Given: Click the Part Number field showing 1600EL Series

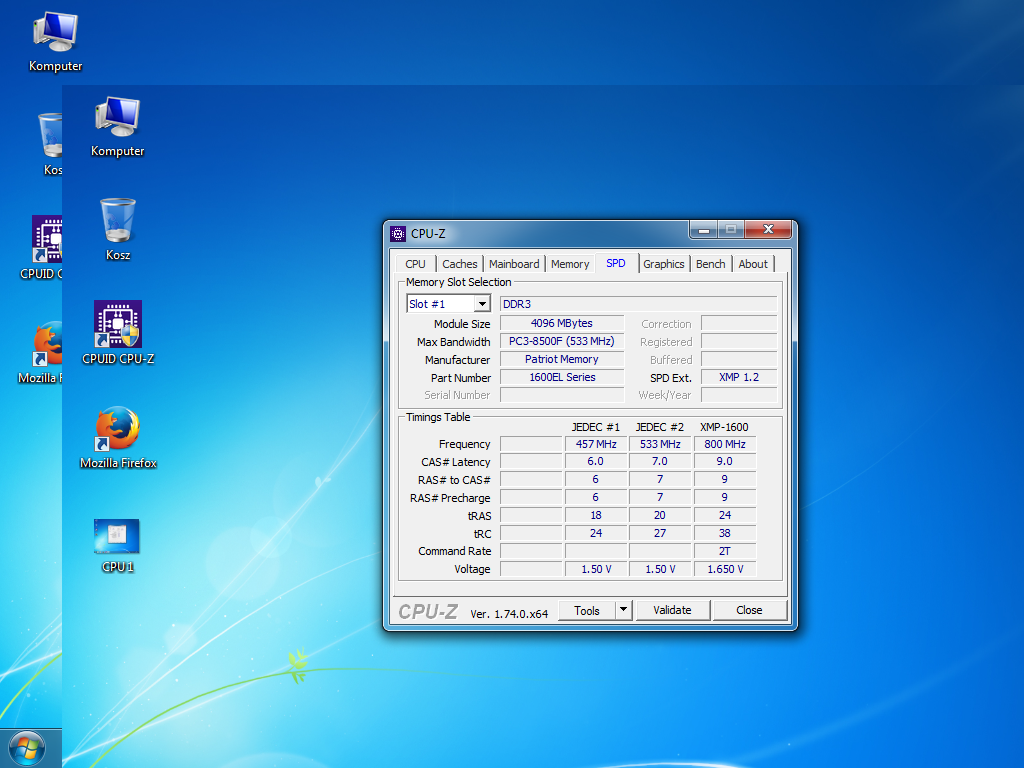Looking at the screenshot, I should pyautogui.click(x=562, y=378).
